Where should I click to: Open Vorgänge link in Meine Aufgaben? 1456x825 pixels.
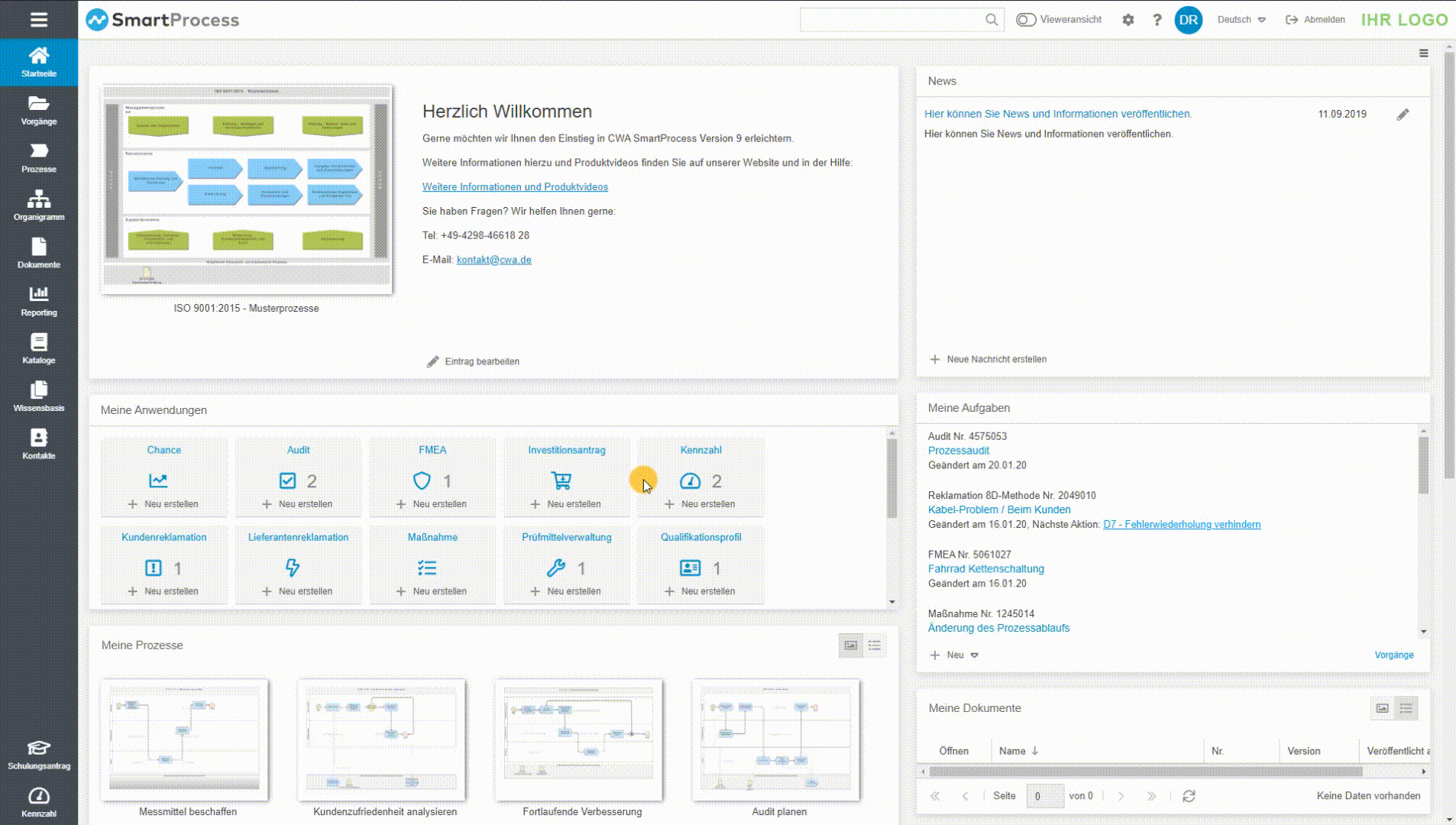[1394, 655]
